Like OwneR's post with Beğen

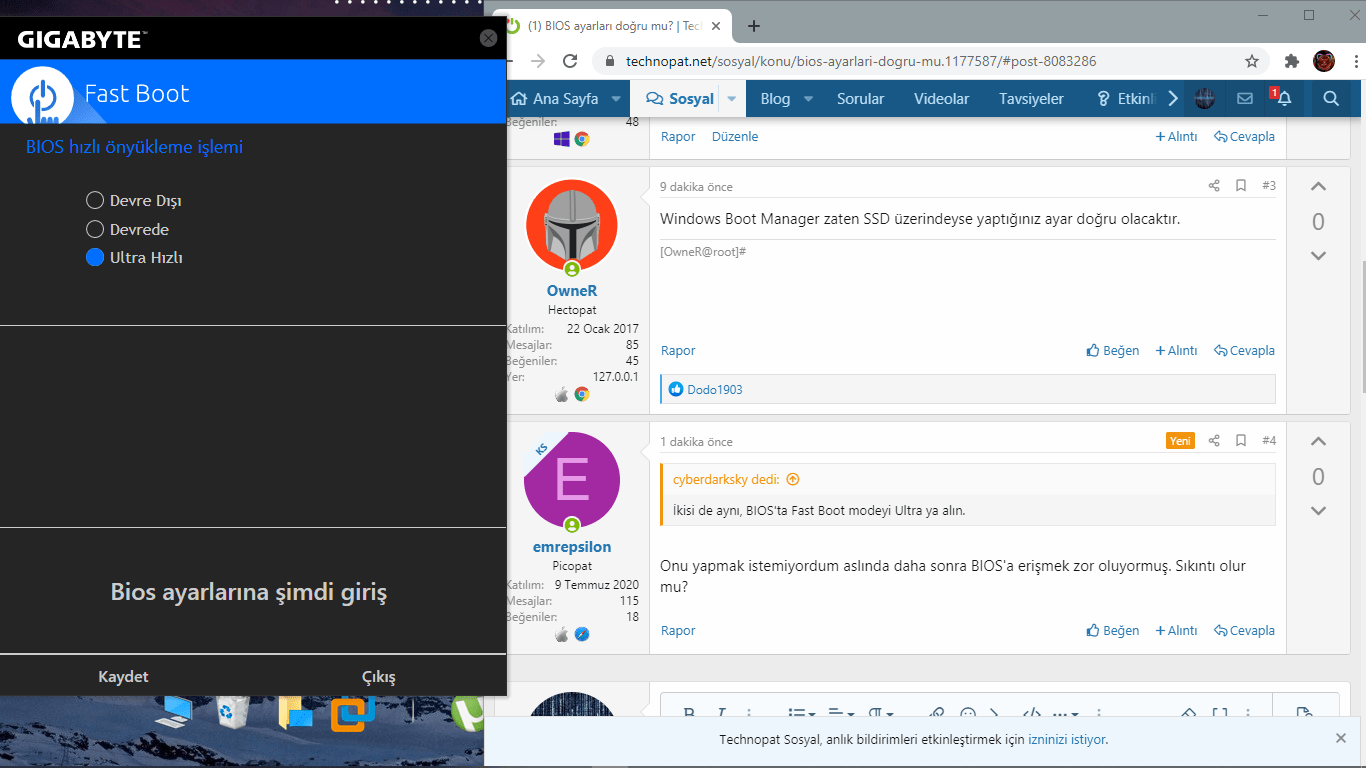(x=1113, y=351)
